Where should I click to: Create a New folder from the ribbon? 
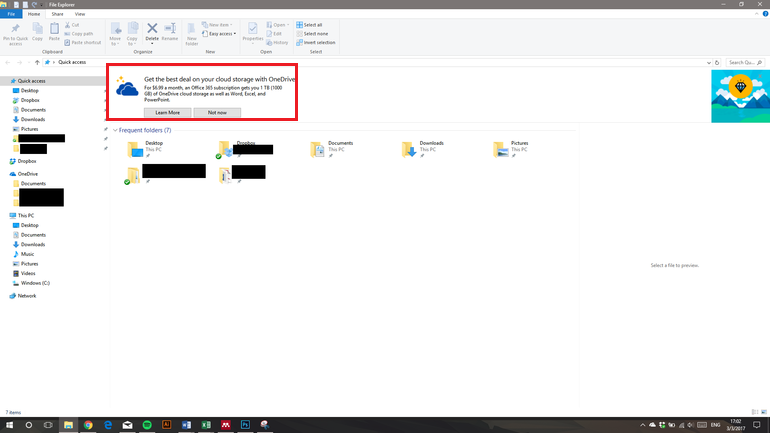[x=192, y=34]
